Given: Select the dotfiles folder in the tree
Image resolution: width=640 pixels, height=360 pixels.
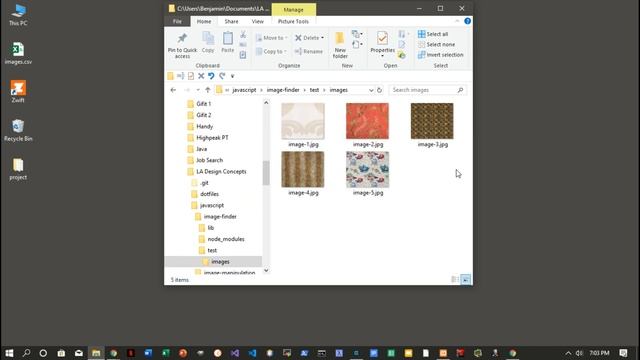Looking at the screenshot, I should [x=209, y=194].
